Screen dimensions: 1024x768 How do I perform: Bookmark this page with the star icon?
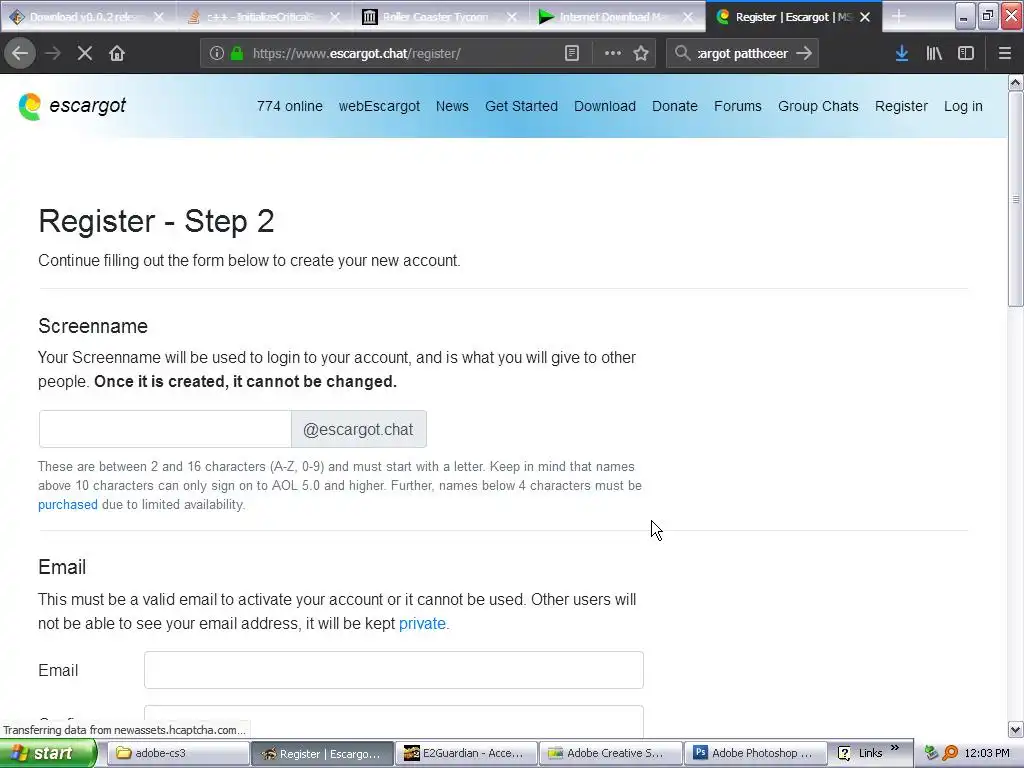tap(641, 54)
